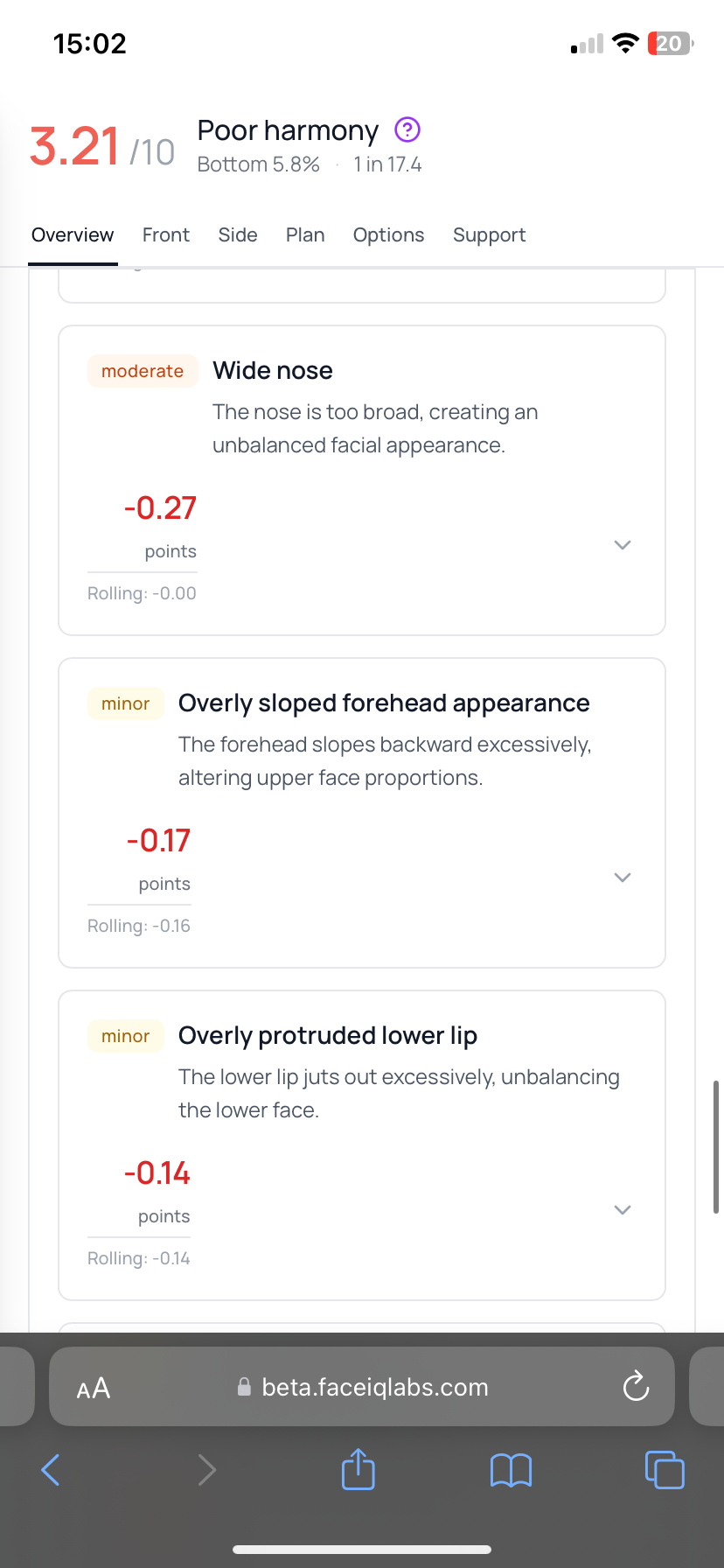Switch to the Side tab
Viewport: 724px width, 1568px height.
(x=238, y=235)
